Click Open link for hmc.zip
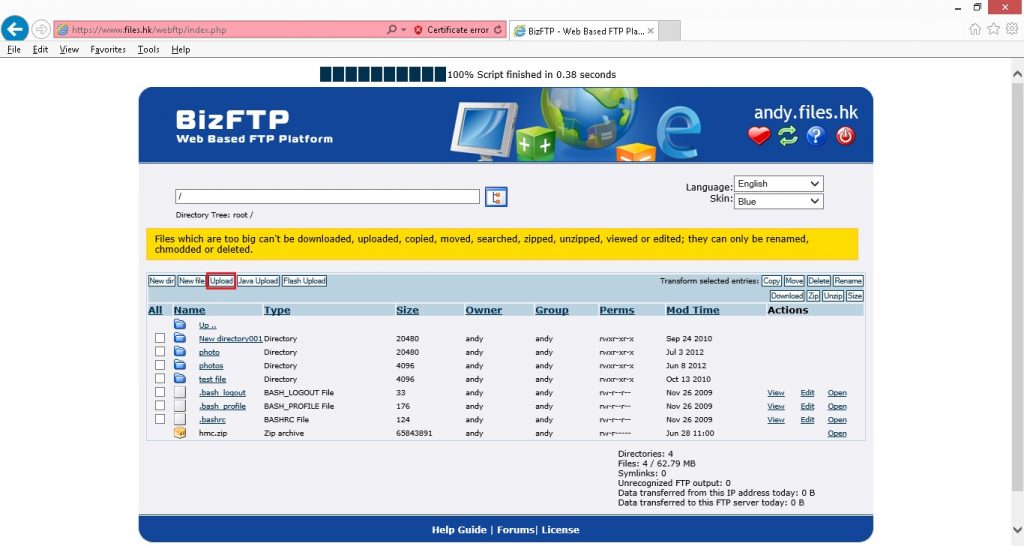1024x546 pixels. click(x=837, y=433)
